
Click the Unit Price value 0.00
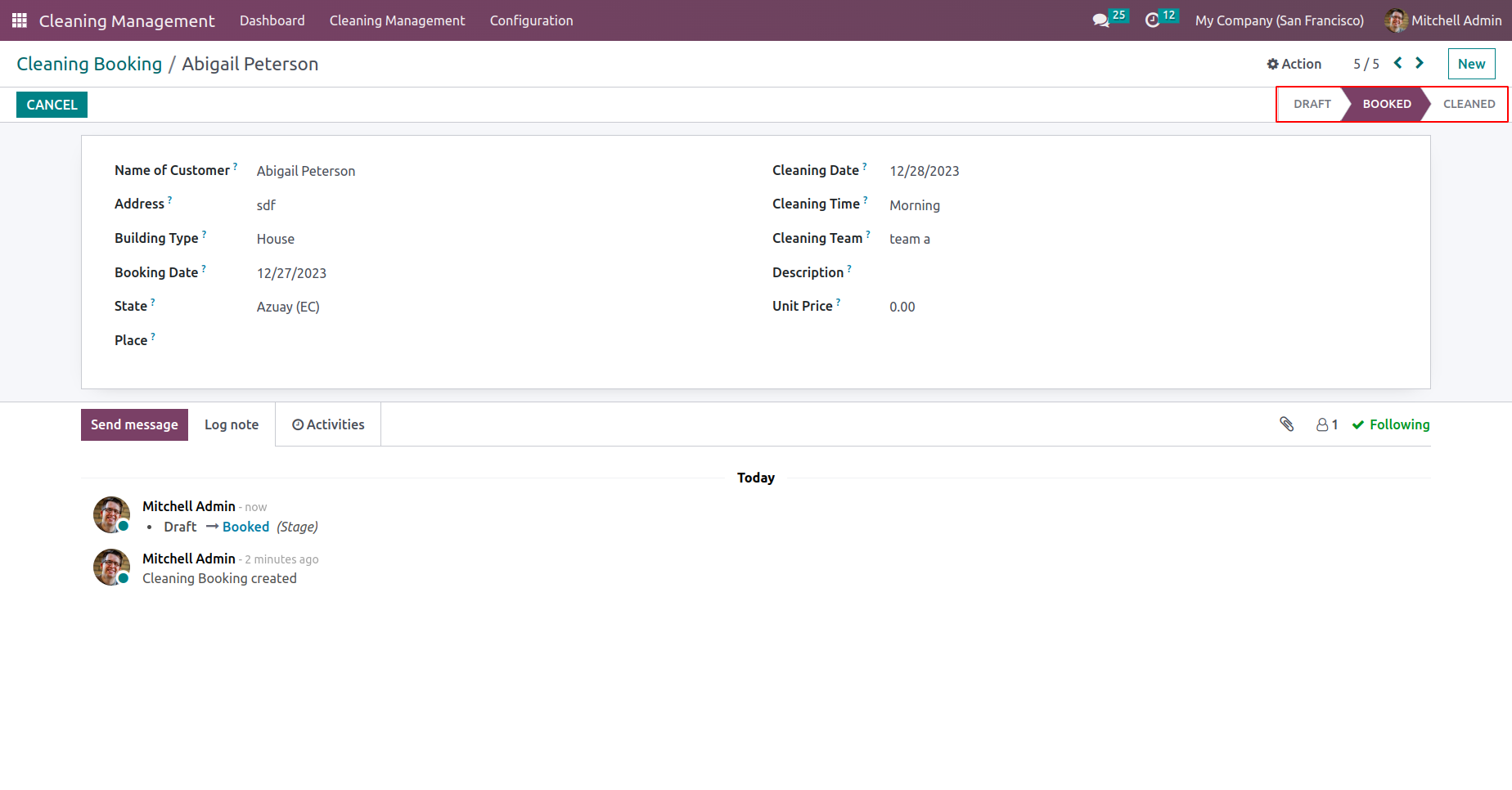coord(902,307)
